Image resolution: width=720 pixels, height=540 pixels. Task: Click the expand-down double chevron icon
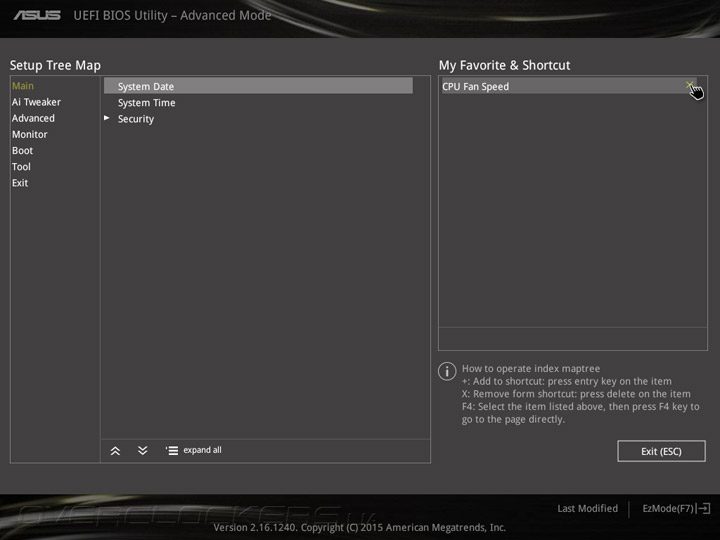(x=143, y=450)
